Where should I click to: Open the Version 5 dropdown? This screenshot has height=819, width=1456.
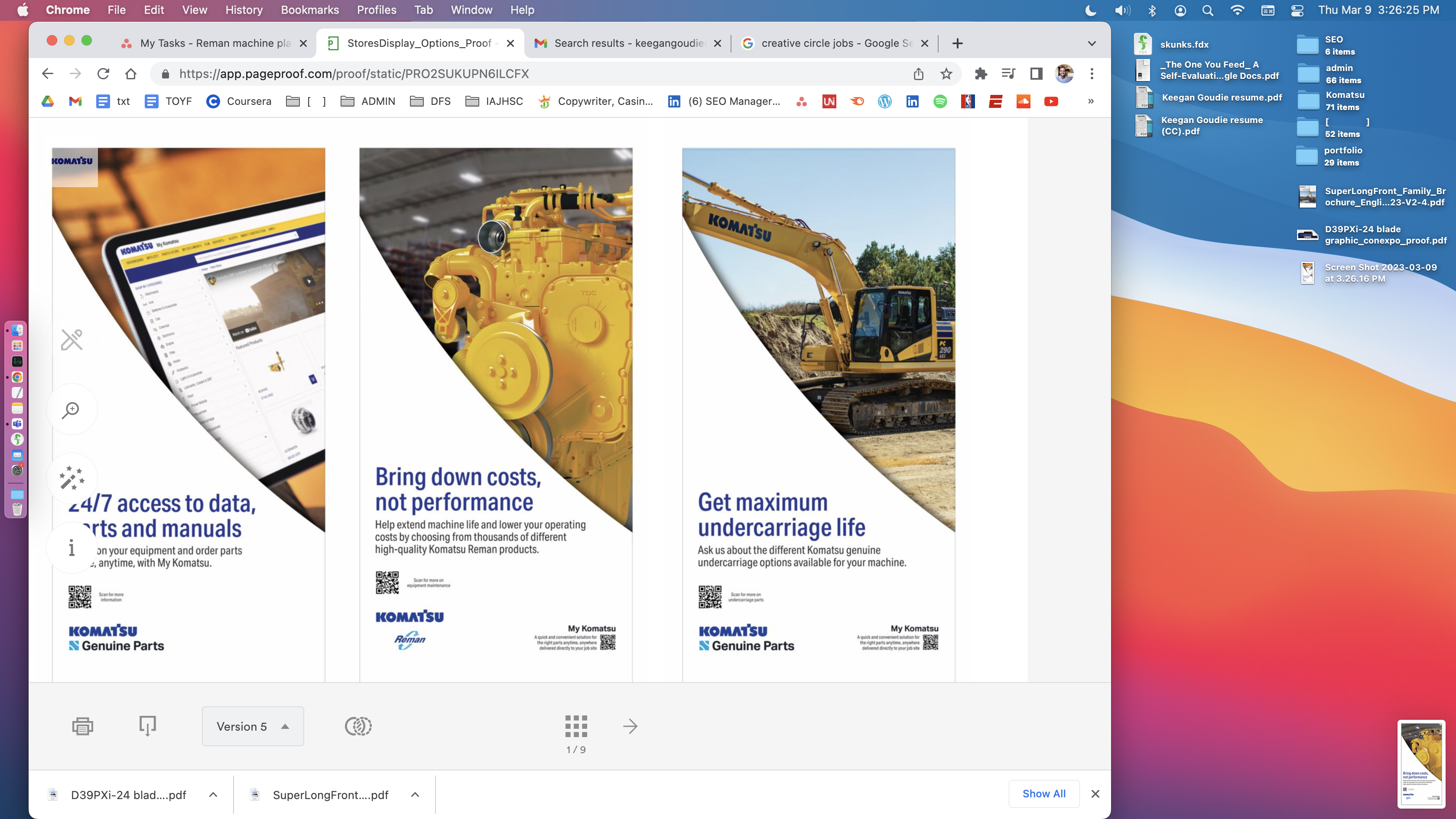point(253,726)
